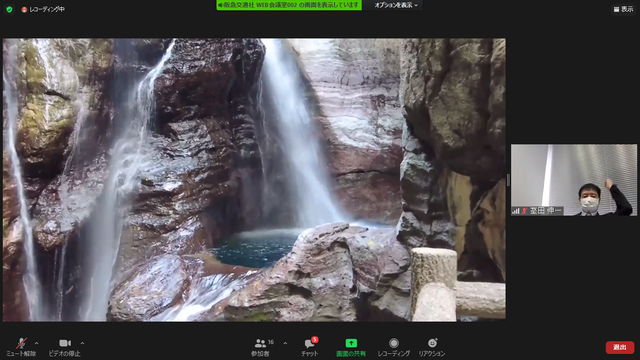The height and width of the screenshot is (360, 640).
Task: Click the recording button (レコーディング)
Action: [394, 347]
